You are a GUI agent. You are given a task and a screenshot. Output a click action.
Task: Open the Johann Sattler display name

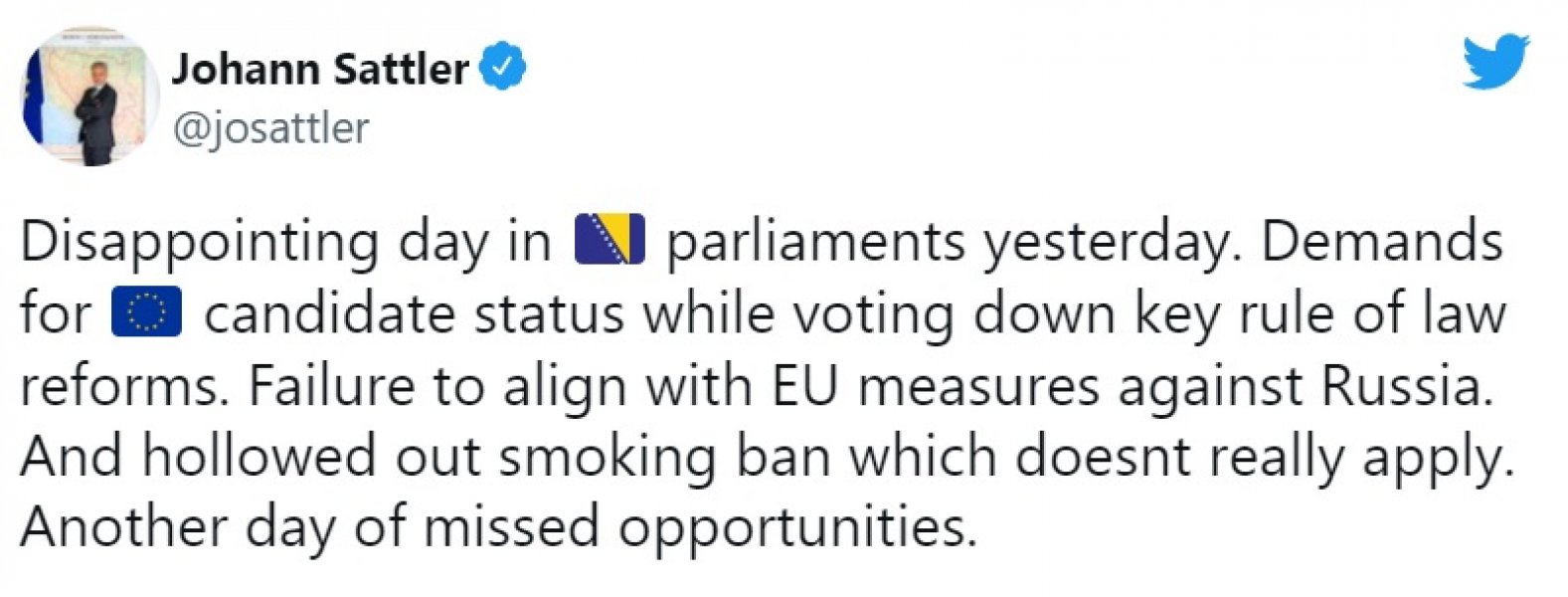click(x=320, y=69)
